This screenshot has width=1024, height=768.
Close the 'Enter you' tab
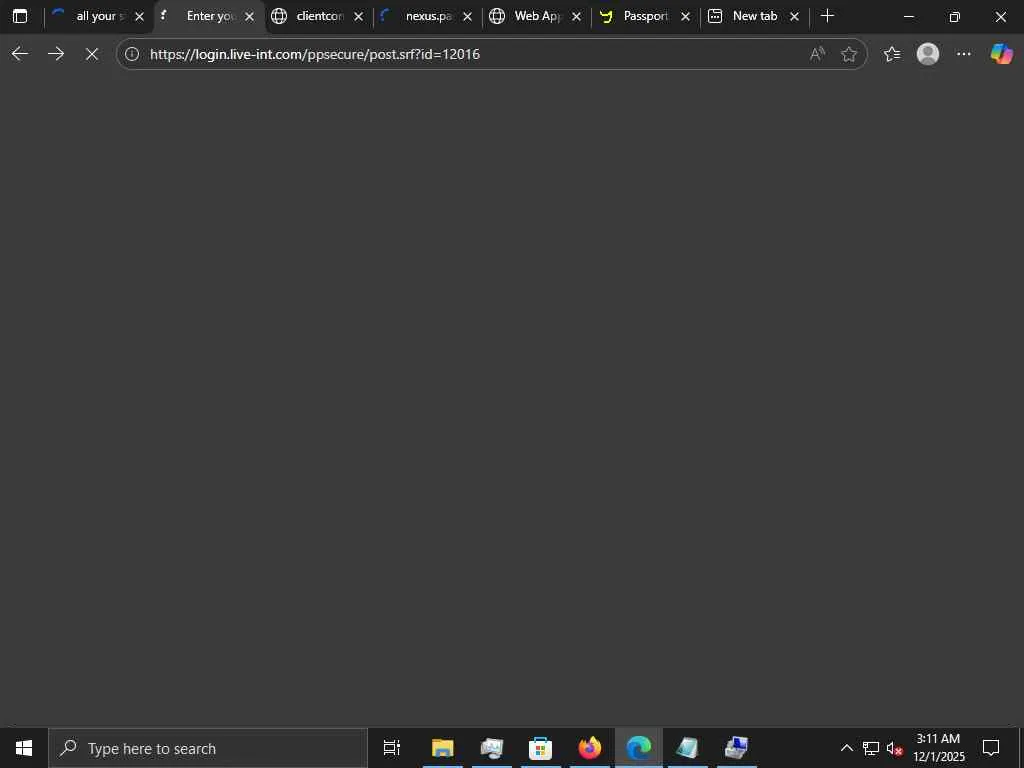click(x=249, y=17)
